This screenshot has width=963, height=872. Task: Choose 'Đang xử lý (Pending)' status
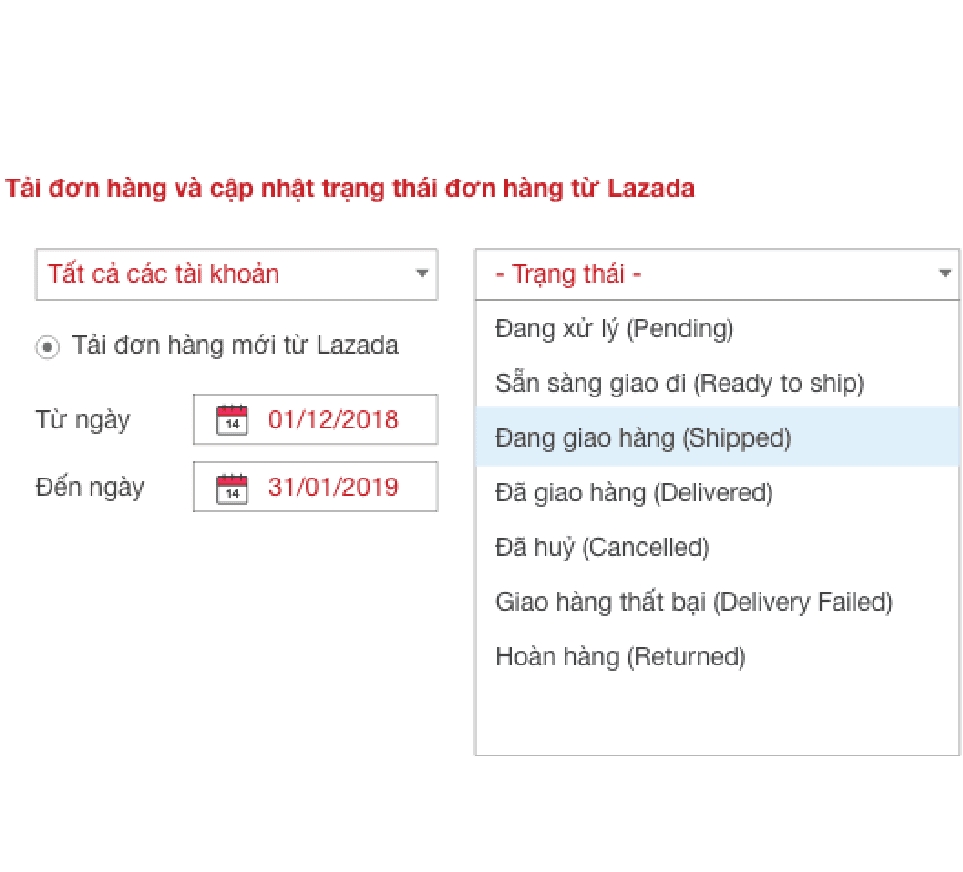[614, 328]
